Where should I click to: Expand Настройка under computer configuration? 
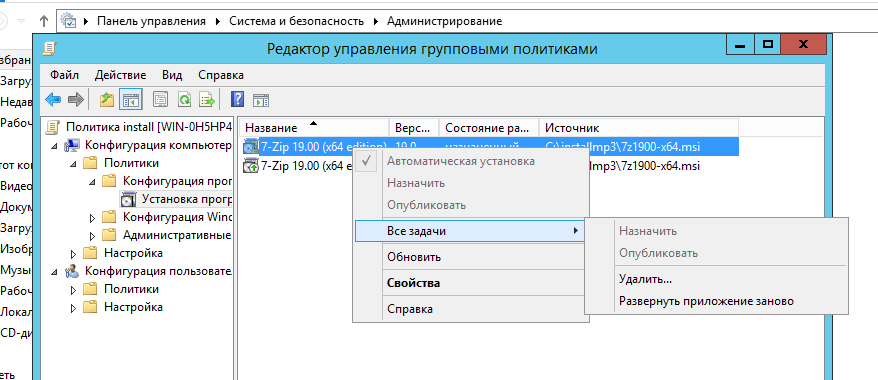73,254
